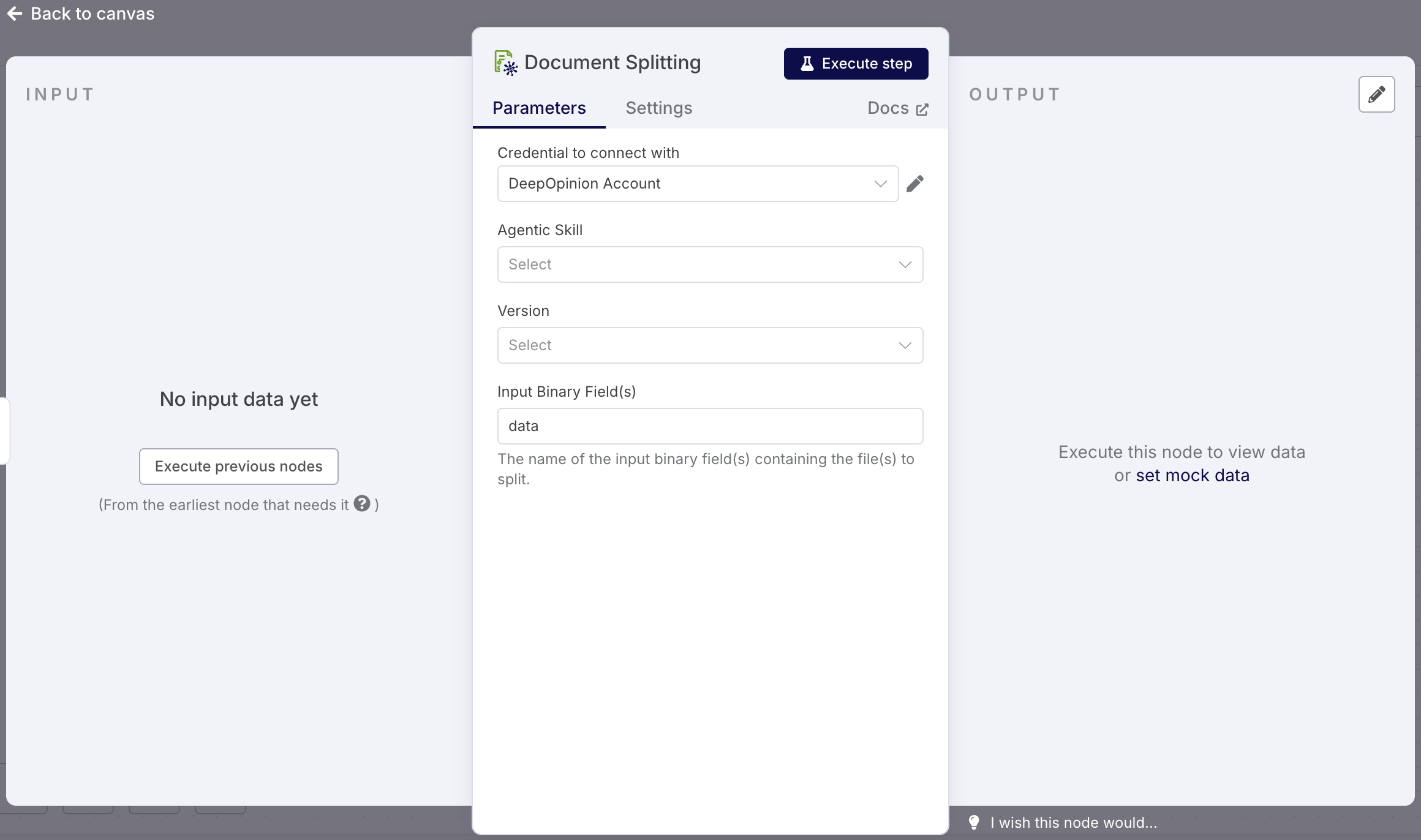Click the No input data yet message

tap(239, 399)
